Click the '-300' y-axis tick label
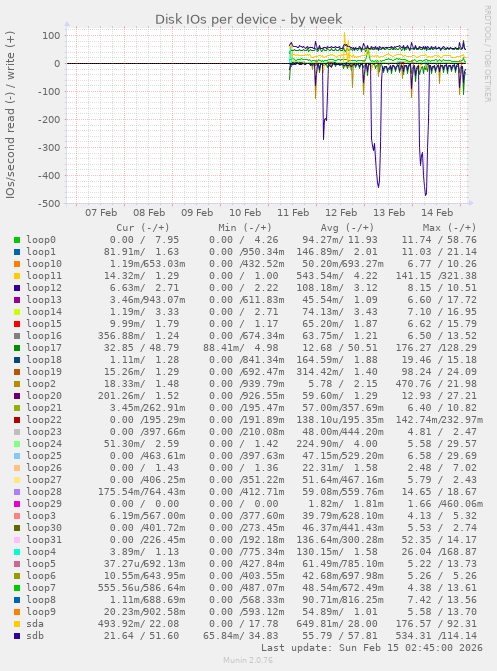The height and width of the screenshot is (671, 497). [49, 148]
